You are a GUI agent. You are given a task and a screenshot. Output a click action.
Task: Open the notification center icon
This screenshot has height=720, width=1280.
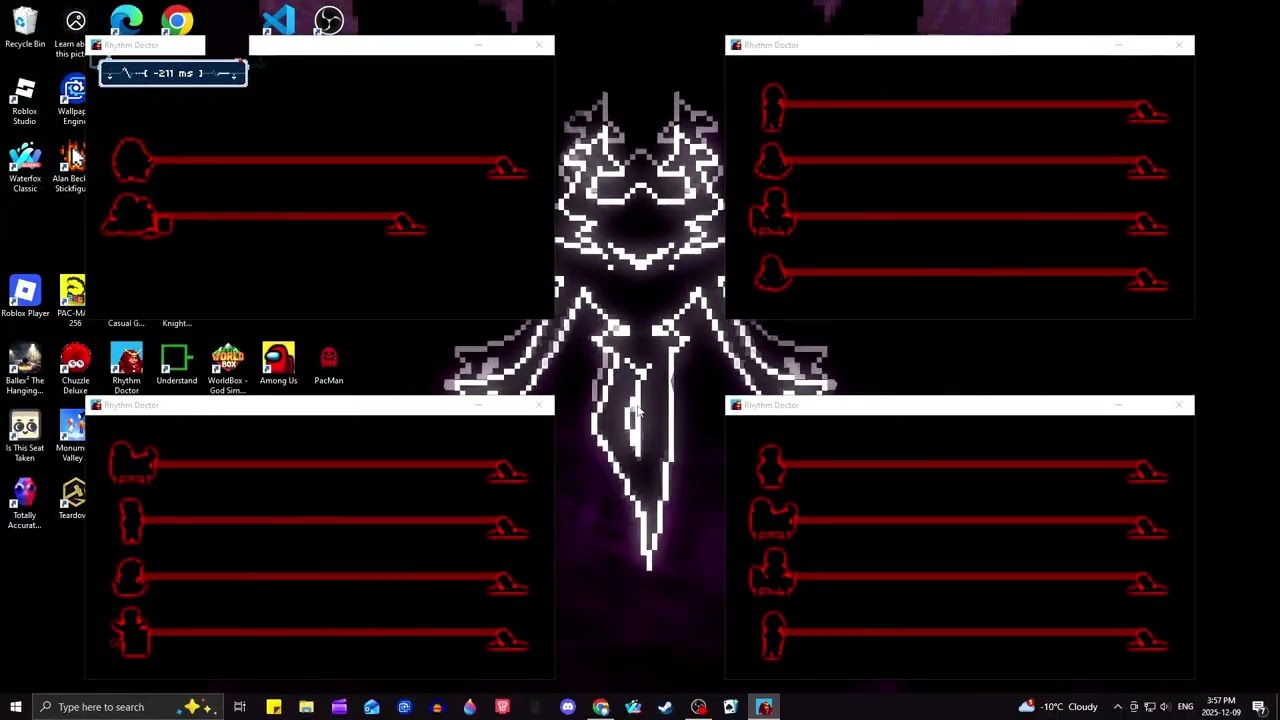pyautogui.click(x=1259, y=707)
